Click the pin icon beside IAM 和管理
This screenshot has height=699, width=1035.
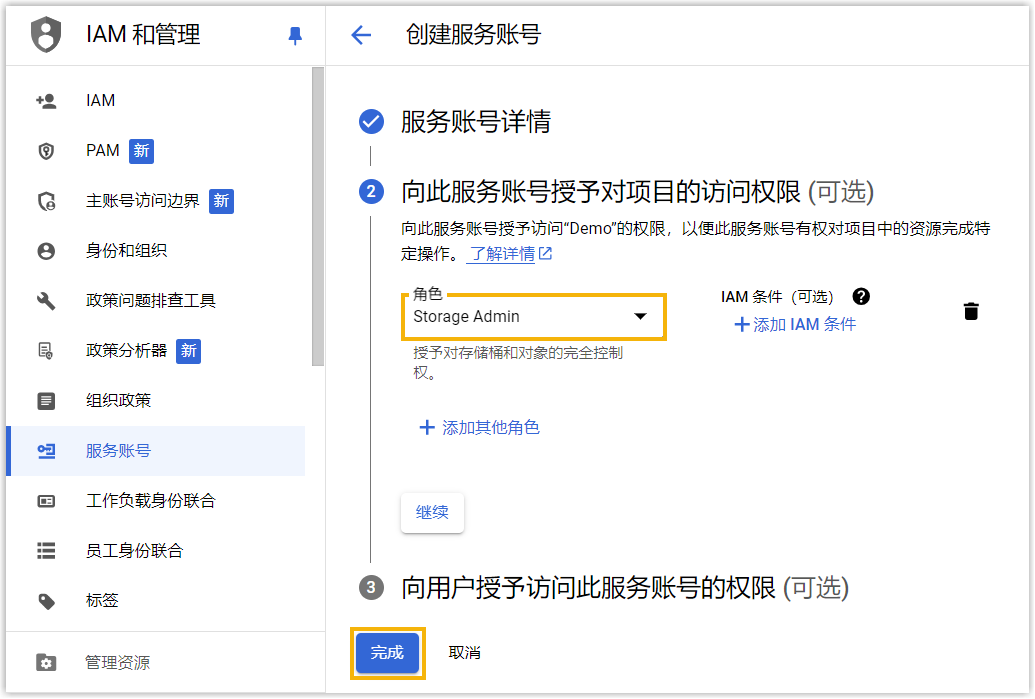[294, 36]
